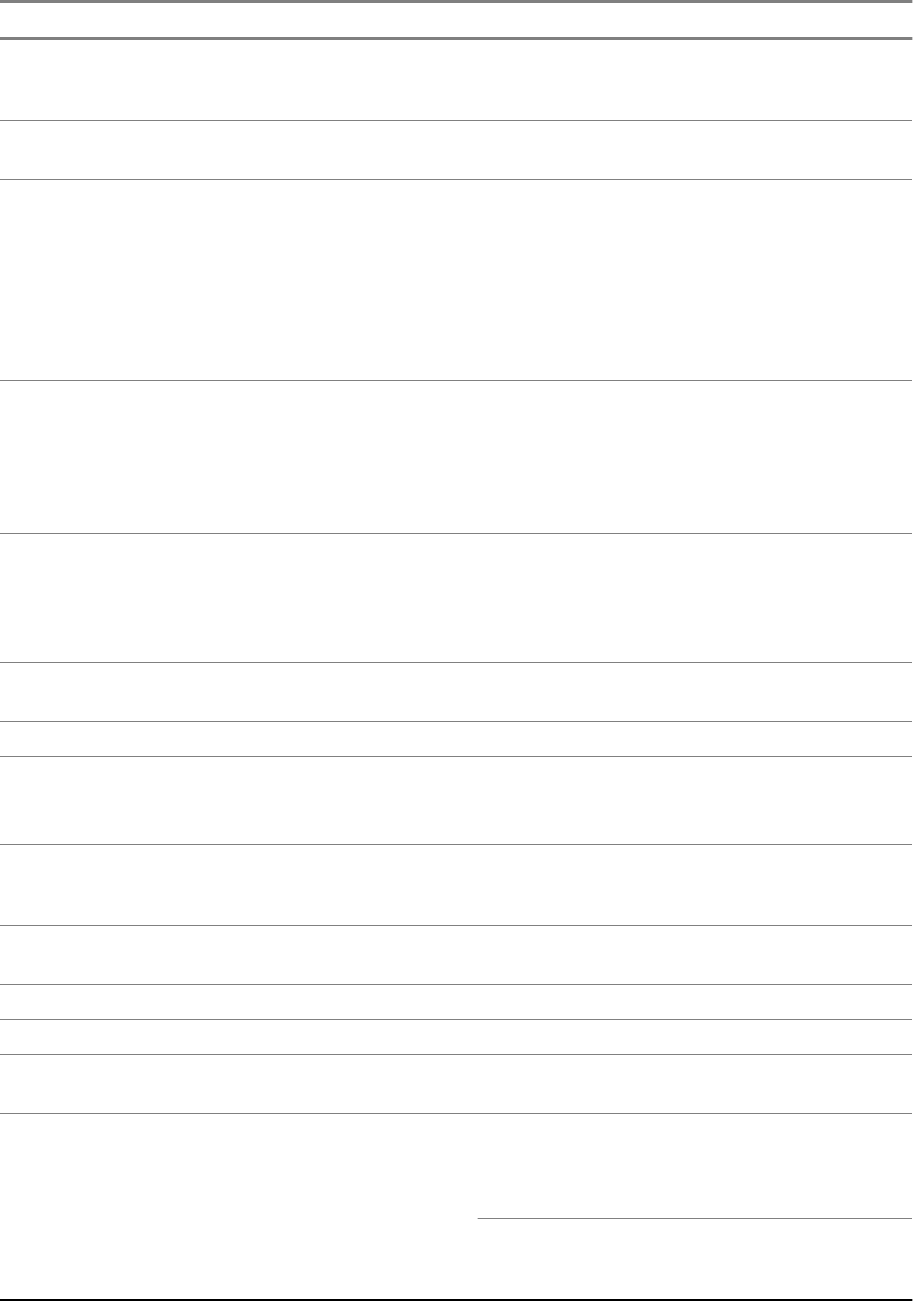Select the thin eleventh table row

[x=456, y=1002]
